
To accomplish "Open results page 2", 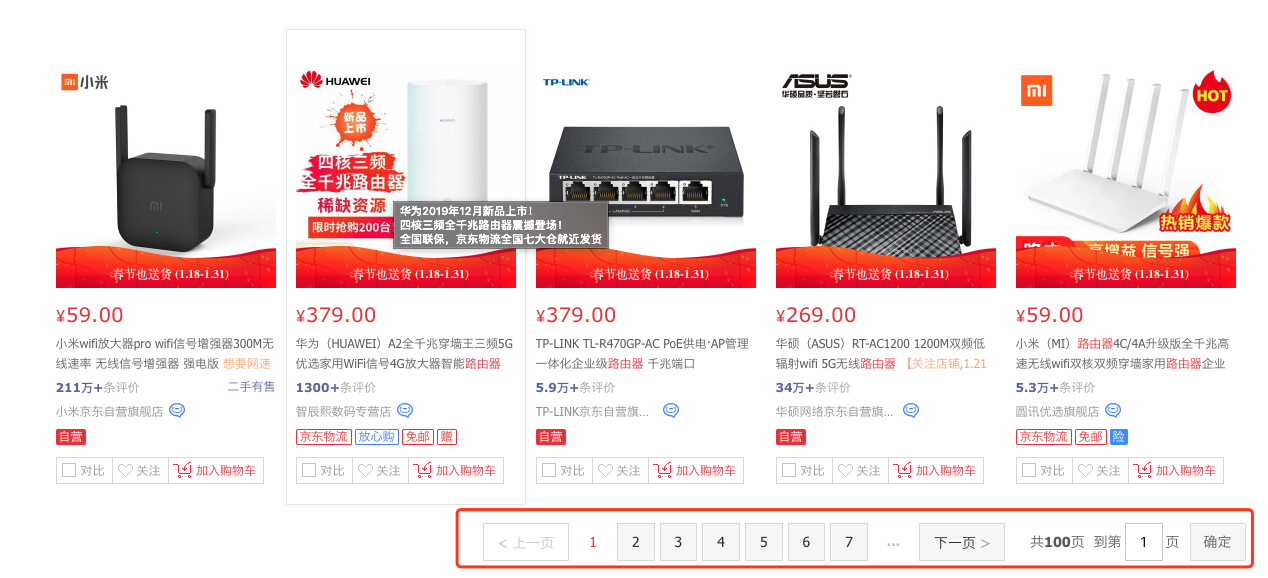I will tap(635, 542).
